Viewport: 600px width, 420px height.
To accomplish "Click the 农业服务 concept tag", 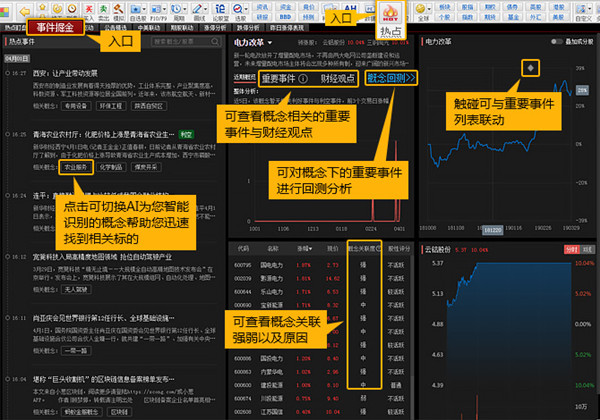I will 76,167.
